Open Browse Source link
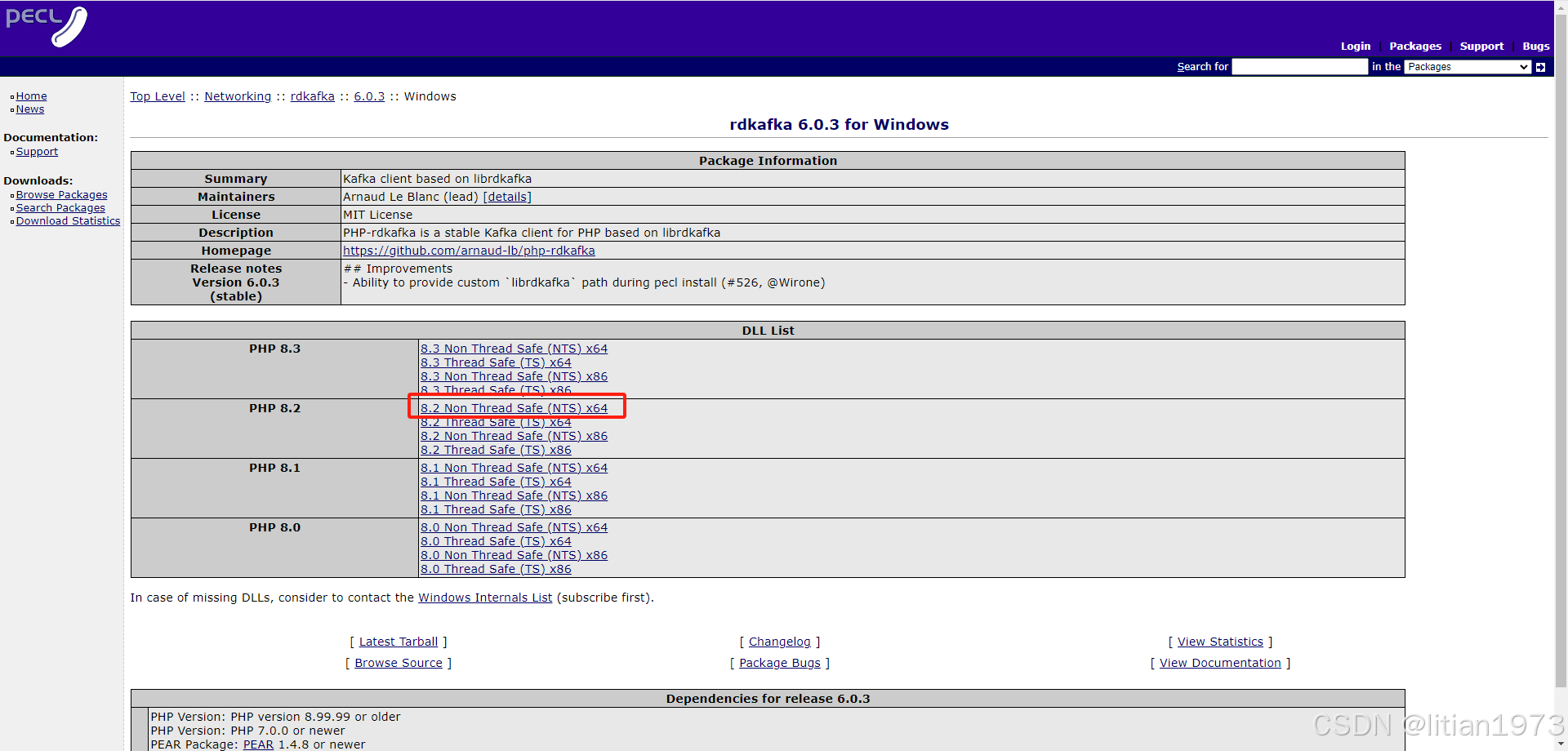Image resolution: width=1568 pixels, height=751 pixels. point(399,663)
